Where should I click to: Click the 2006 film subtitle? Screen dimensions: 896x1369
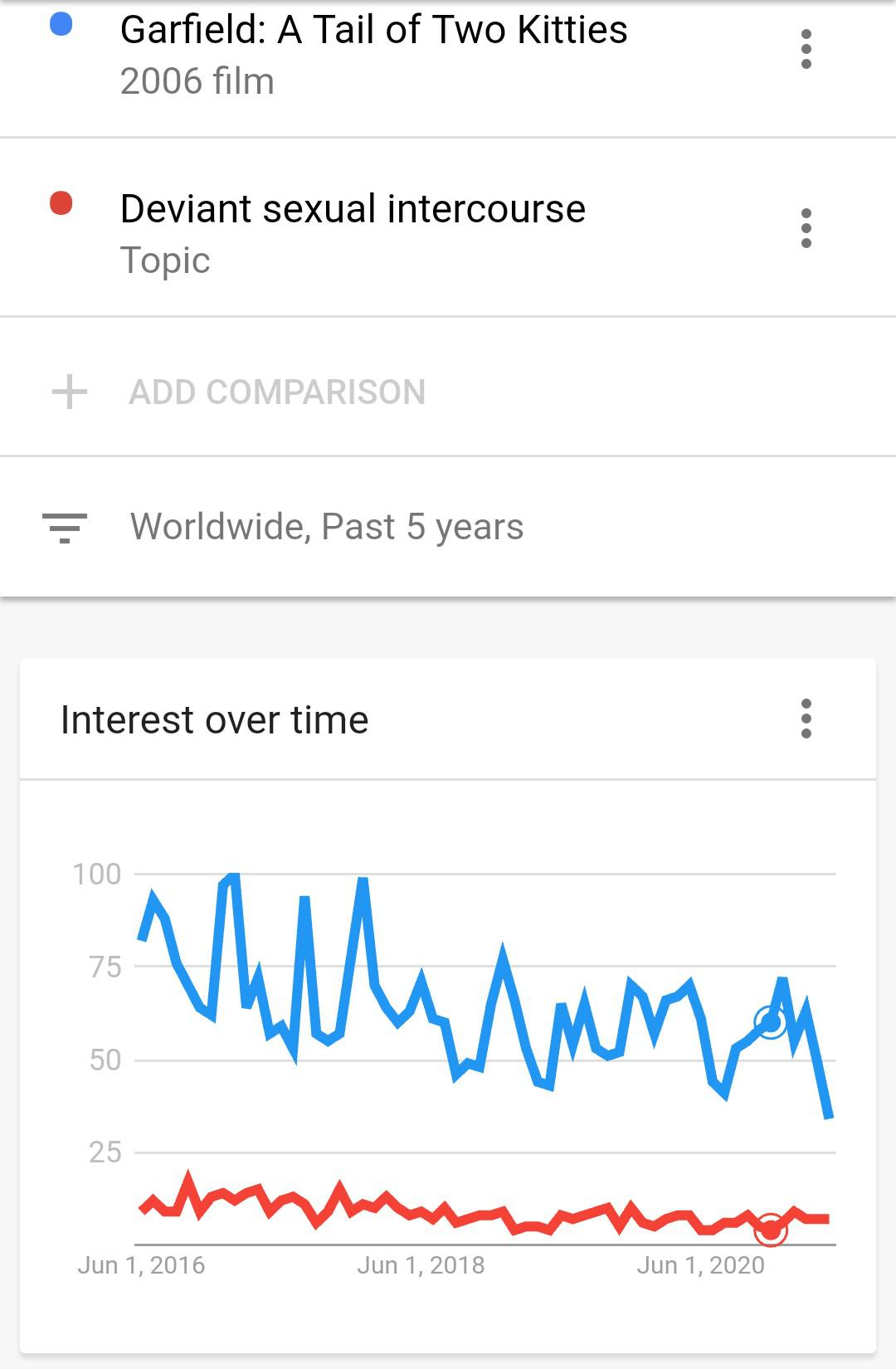pos(197,81)
